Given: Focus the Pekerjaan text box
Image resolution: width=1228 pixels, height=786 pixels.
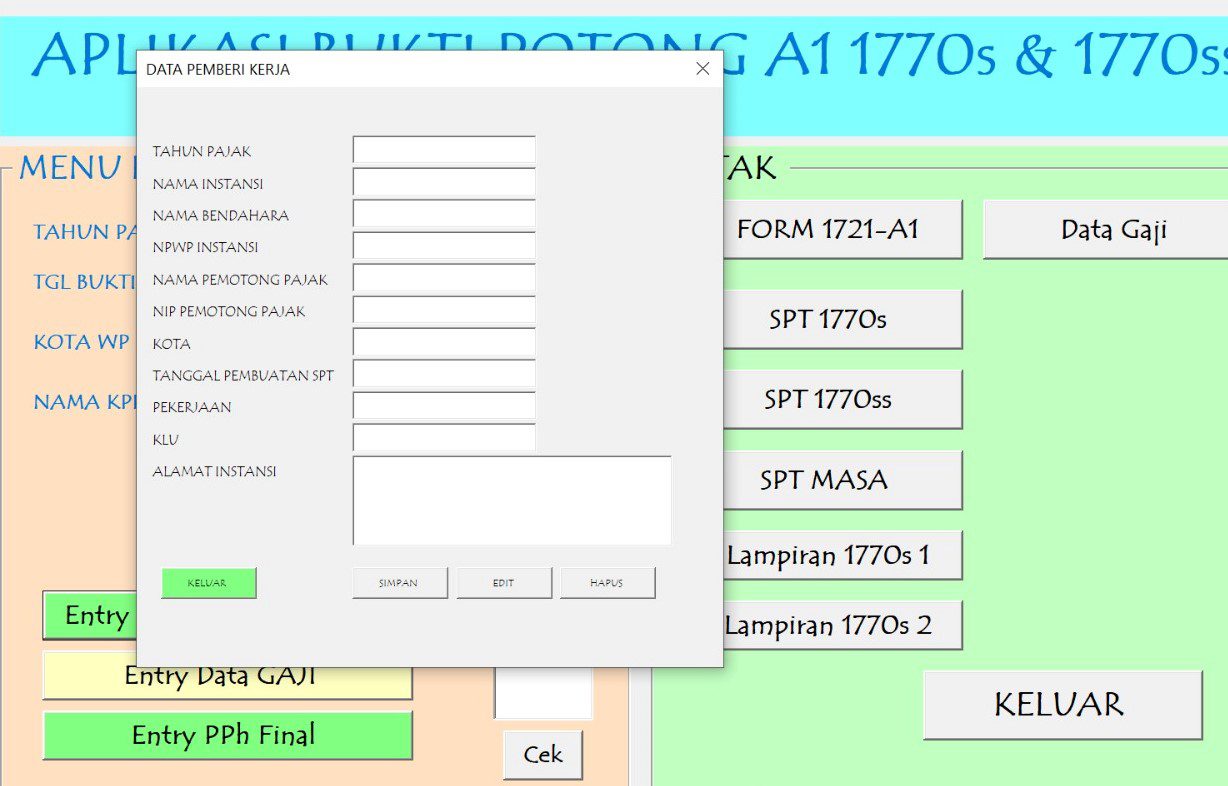Looking at the screenshot, I should coord(444,407).
